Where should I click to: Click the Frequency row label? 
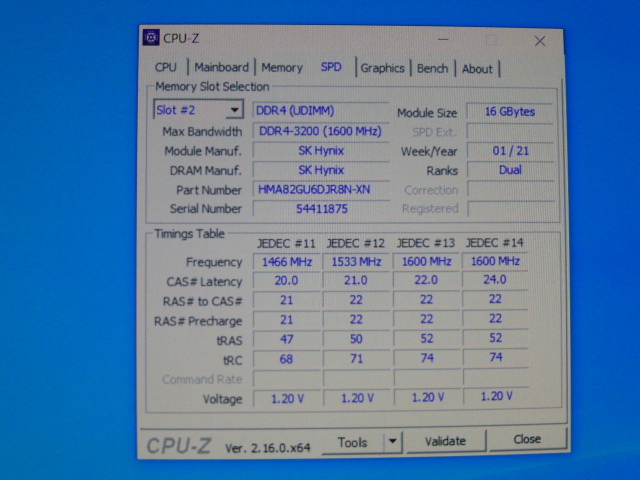214,262
